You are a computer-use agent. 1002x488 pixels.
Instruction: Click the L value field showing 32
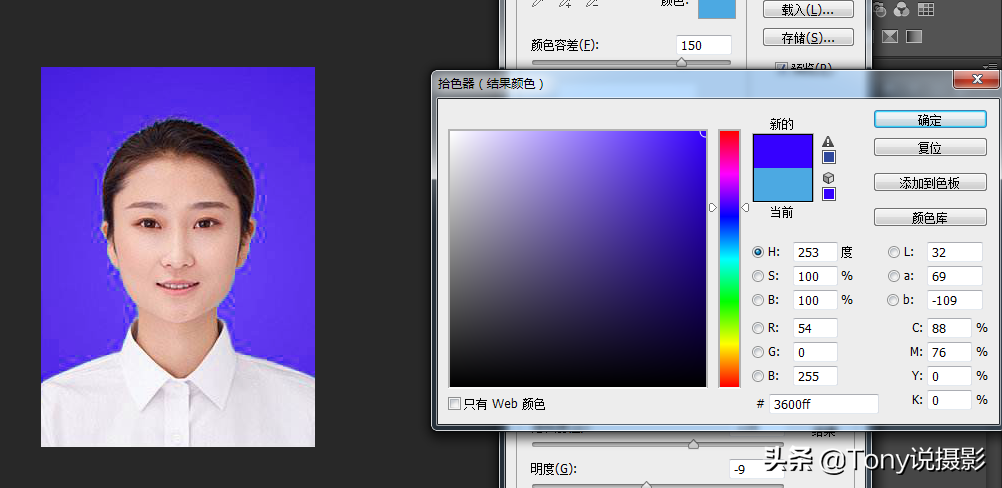[x=955, y=252]
